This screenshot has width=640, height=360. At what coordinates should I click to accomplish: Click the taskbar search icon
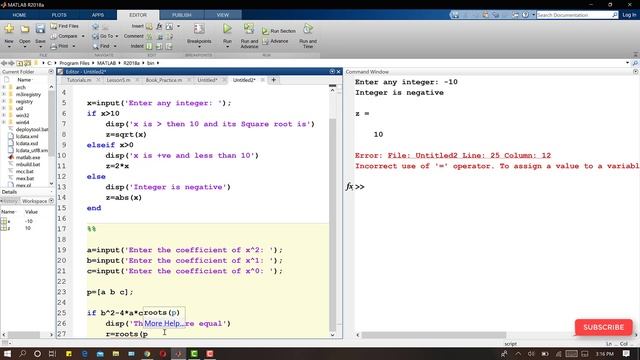pos(22,353)
